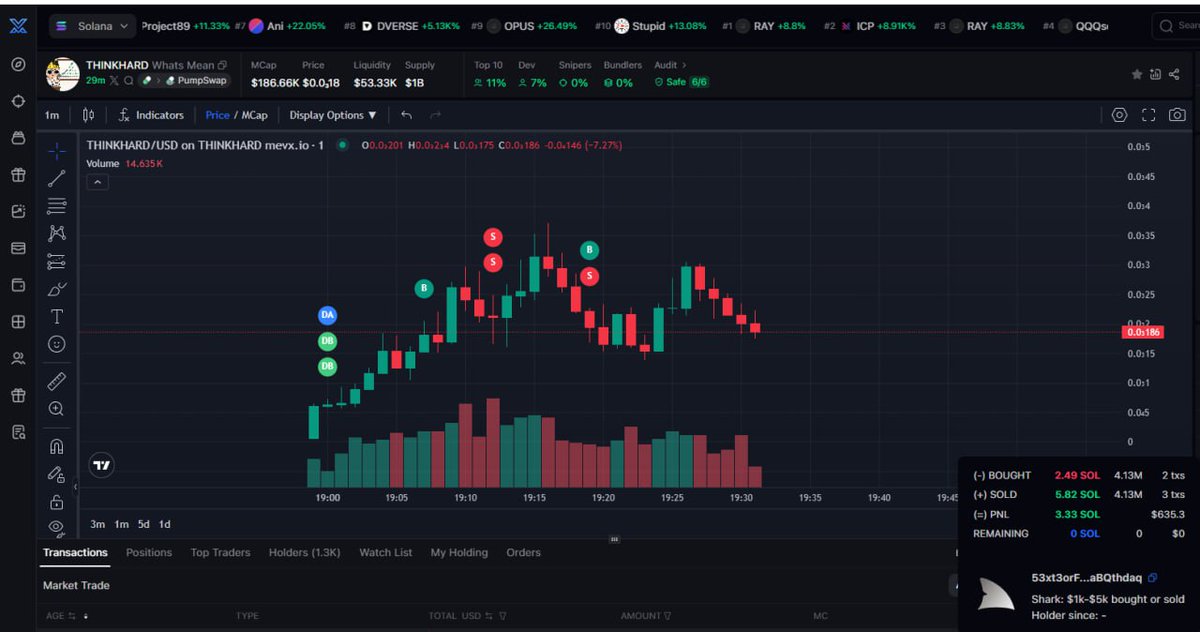1200x632 pixels.
Task: Select the 1d time range
Action: pos(165,524)
